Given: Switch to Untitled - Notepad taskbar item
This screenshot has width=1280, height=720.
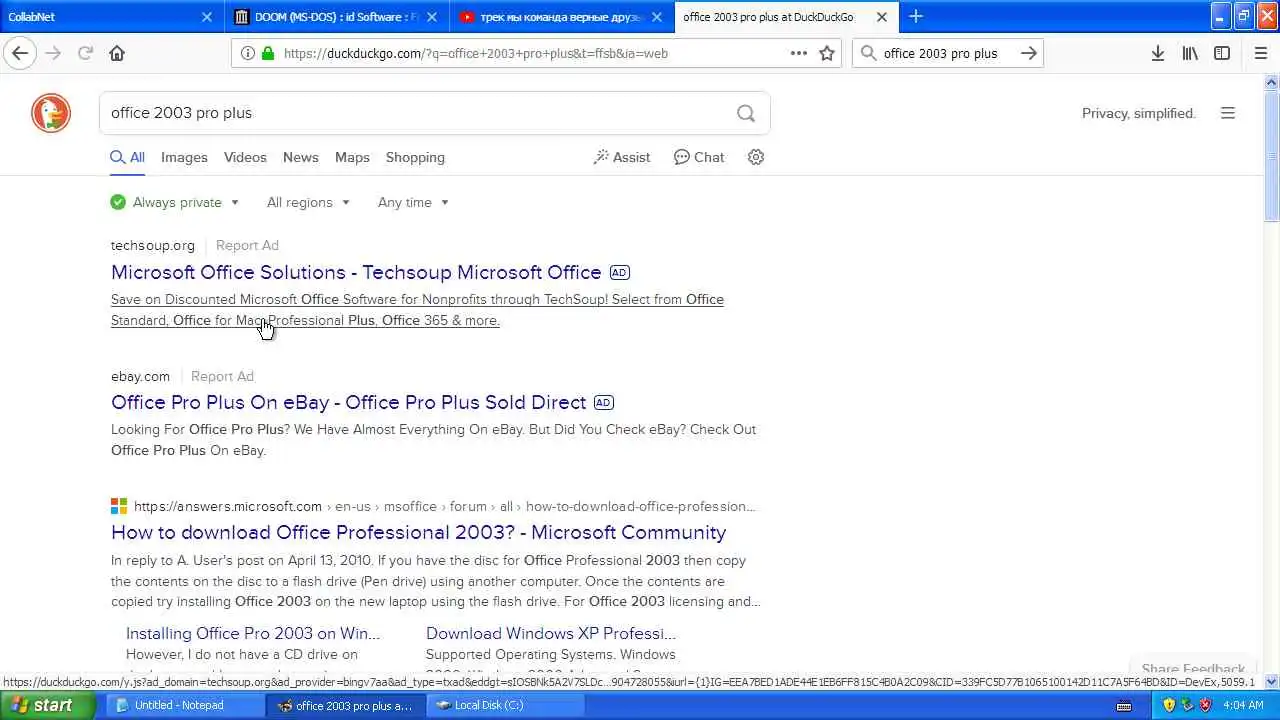Looking at the screenshot, I should tap(185, 705).
